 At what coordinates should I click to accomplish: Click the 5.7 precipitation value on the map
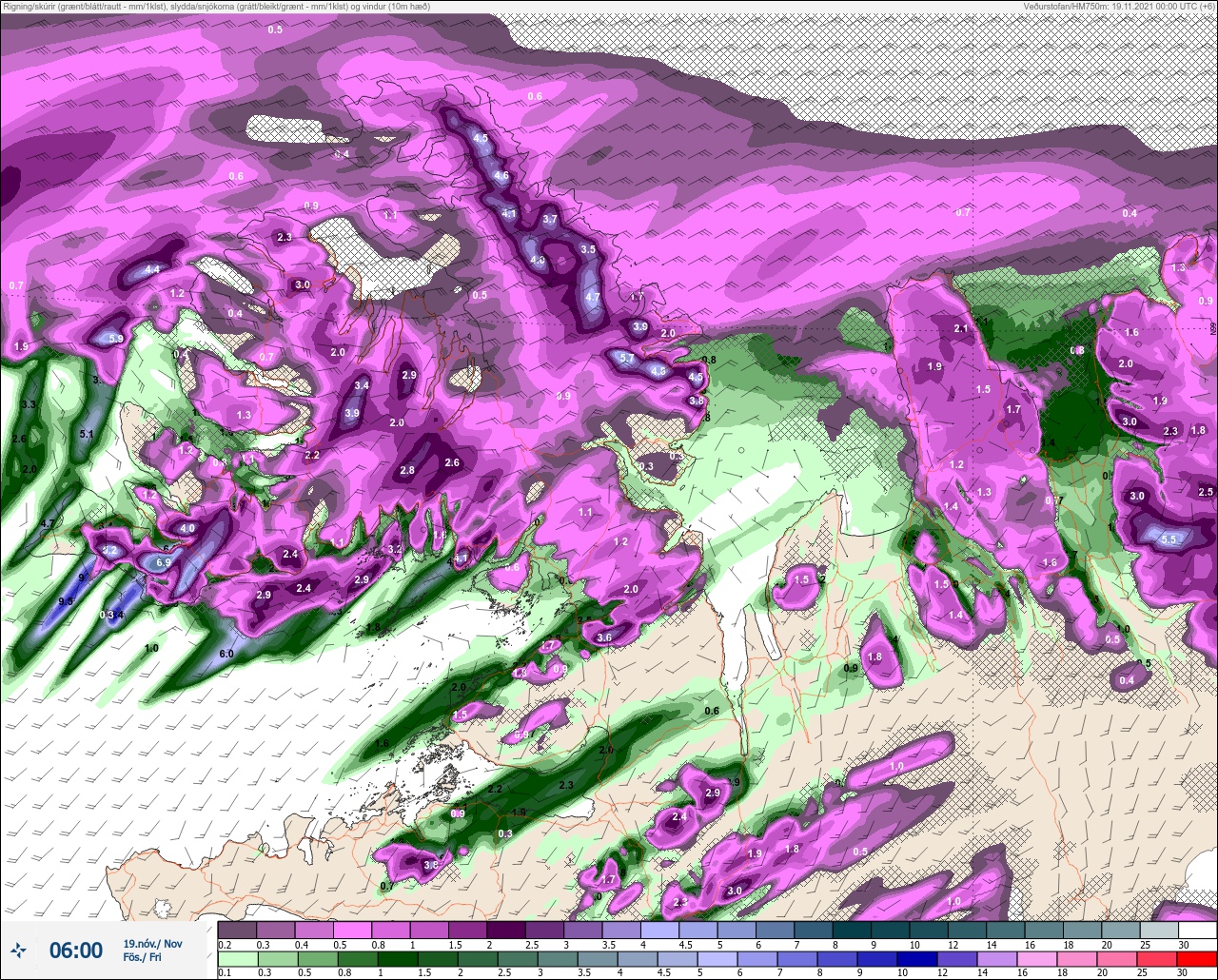click(x=627, y=358)
